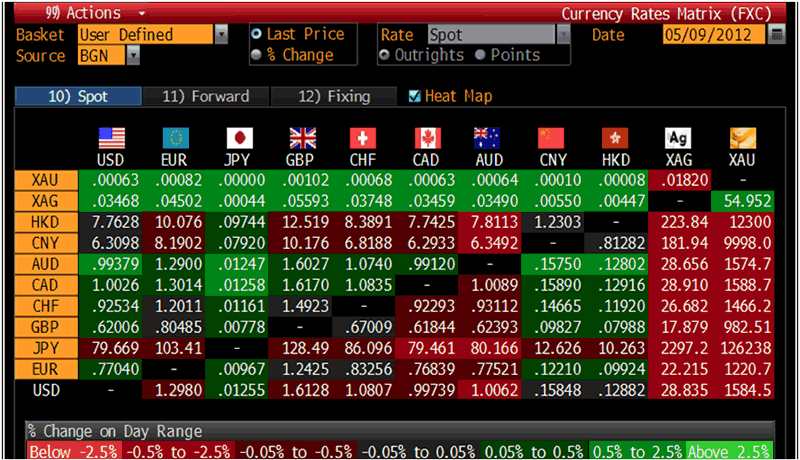Viewport: 800px width, 460px height.
Task: Open the Basket User Defined dropdown
Action: (220, 35)
